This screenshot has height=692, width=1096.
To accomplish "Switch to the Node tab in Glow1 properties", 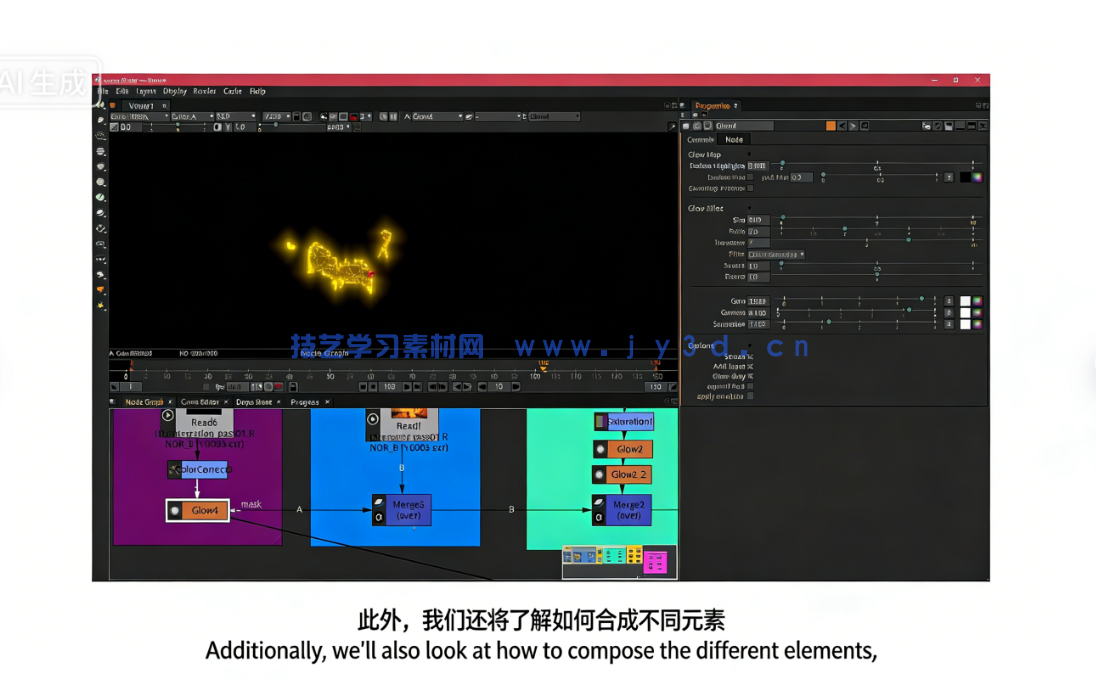I will [733, 139].
